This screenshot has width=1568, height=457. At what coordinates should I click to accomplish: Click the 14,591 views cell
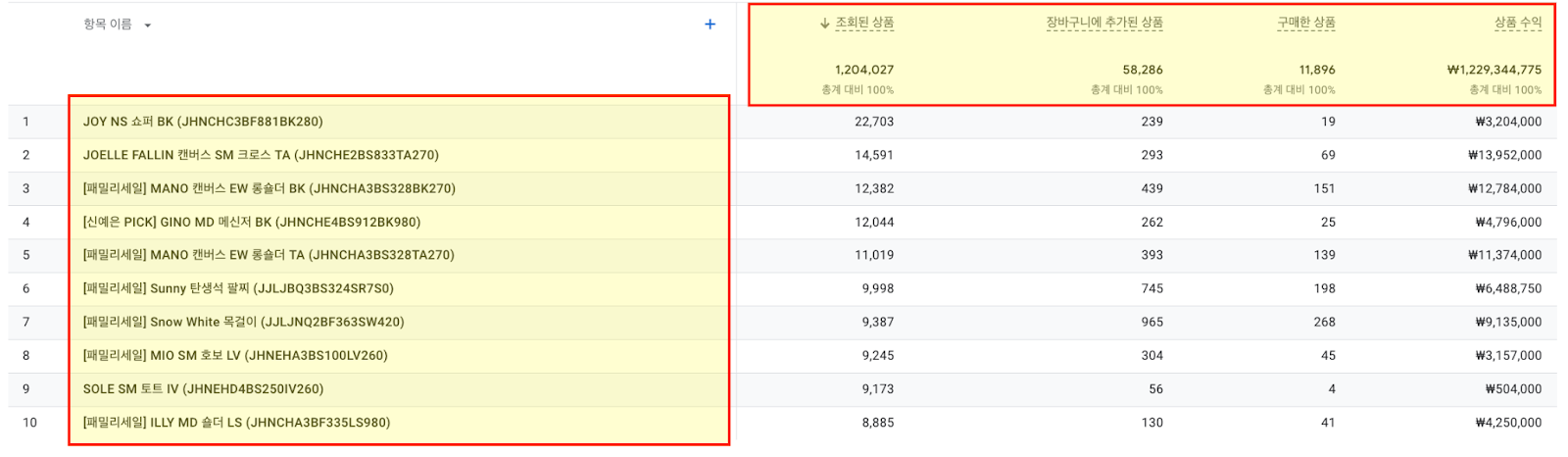(x=874, y=155)
